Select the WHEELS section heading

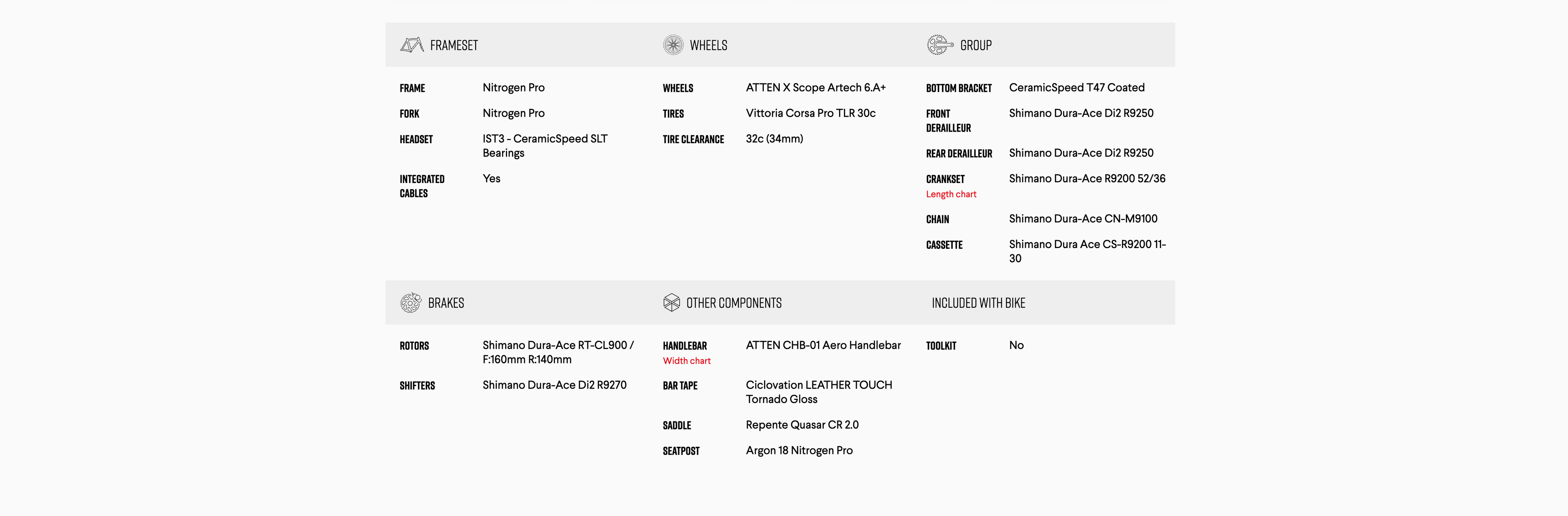709,46
